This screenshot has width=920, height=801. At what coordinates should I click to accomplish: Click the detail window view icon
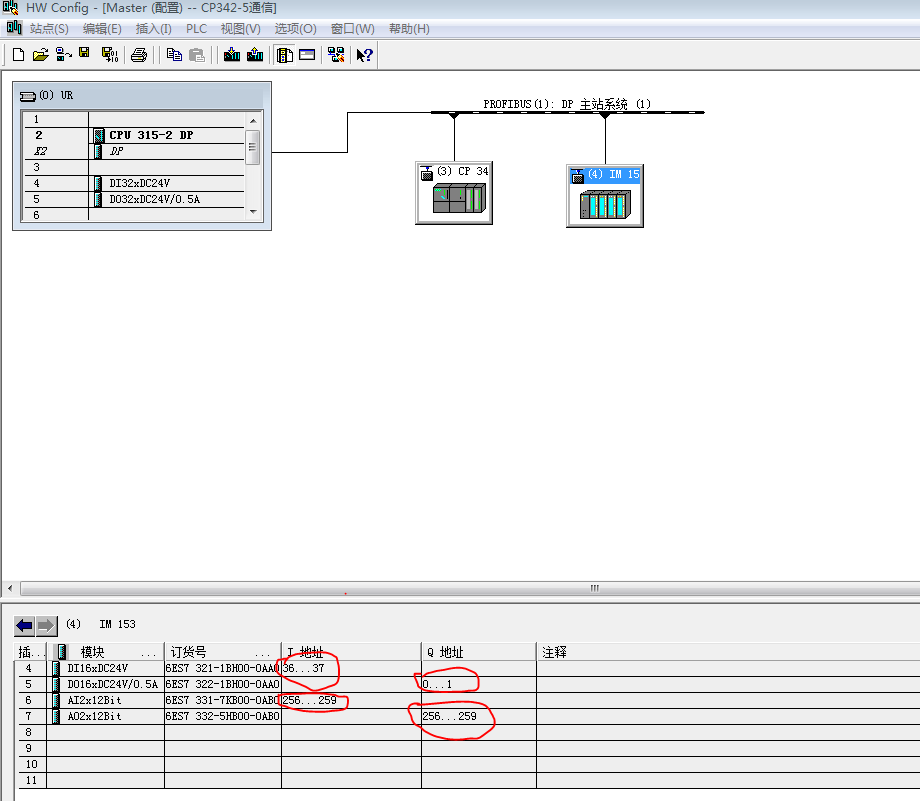click(307, 55)
